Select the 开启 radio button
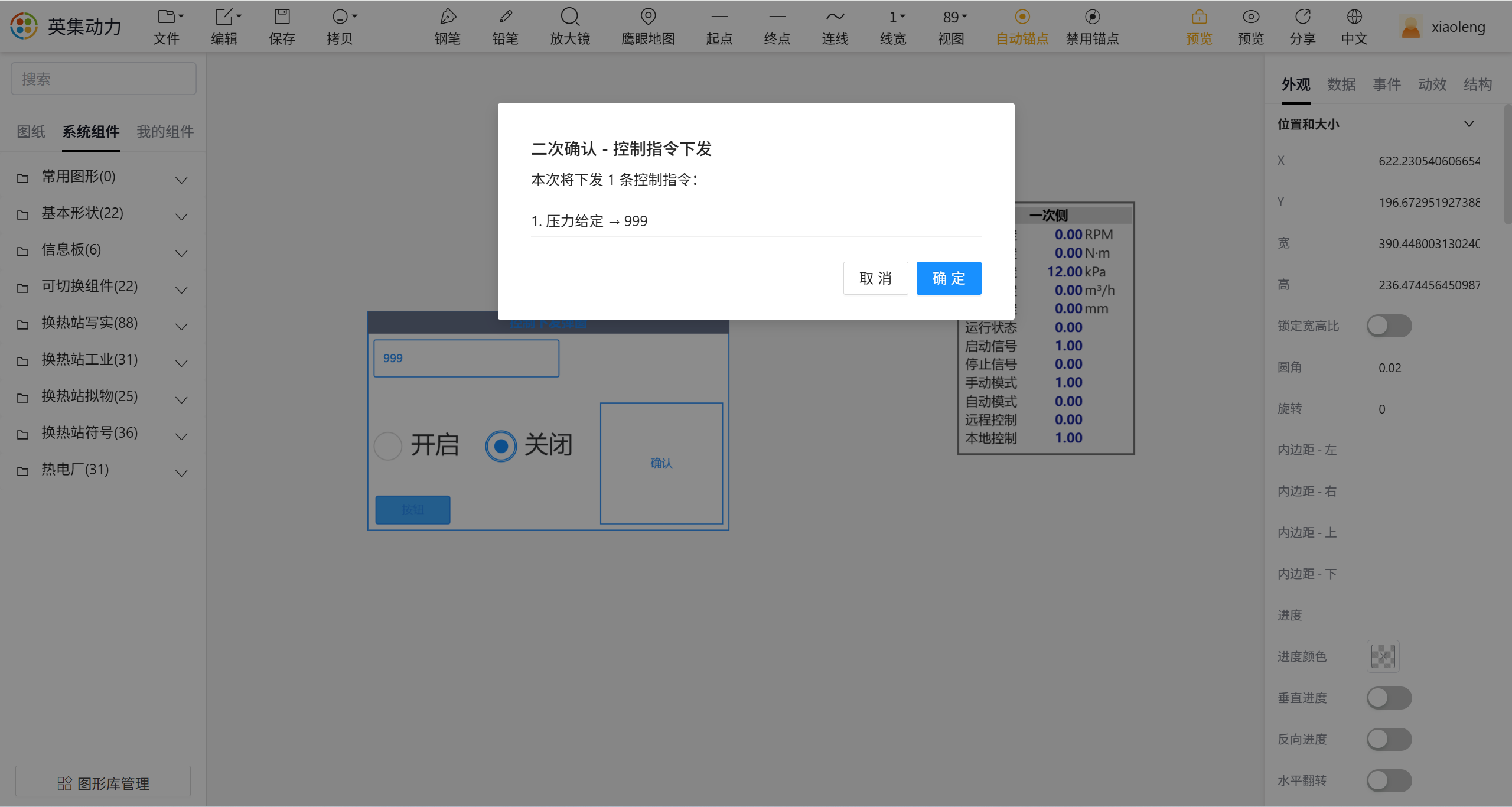 click(388, 445)
